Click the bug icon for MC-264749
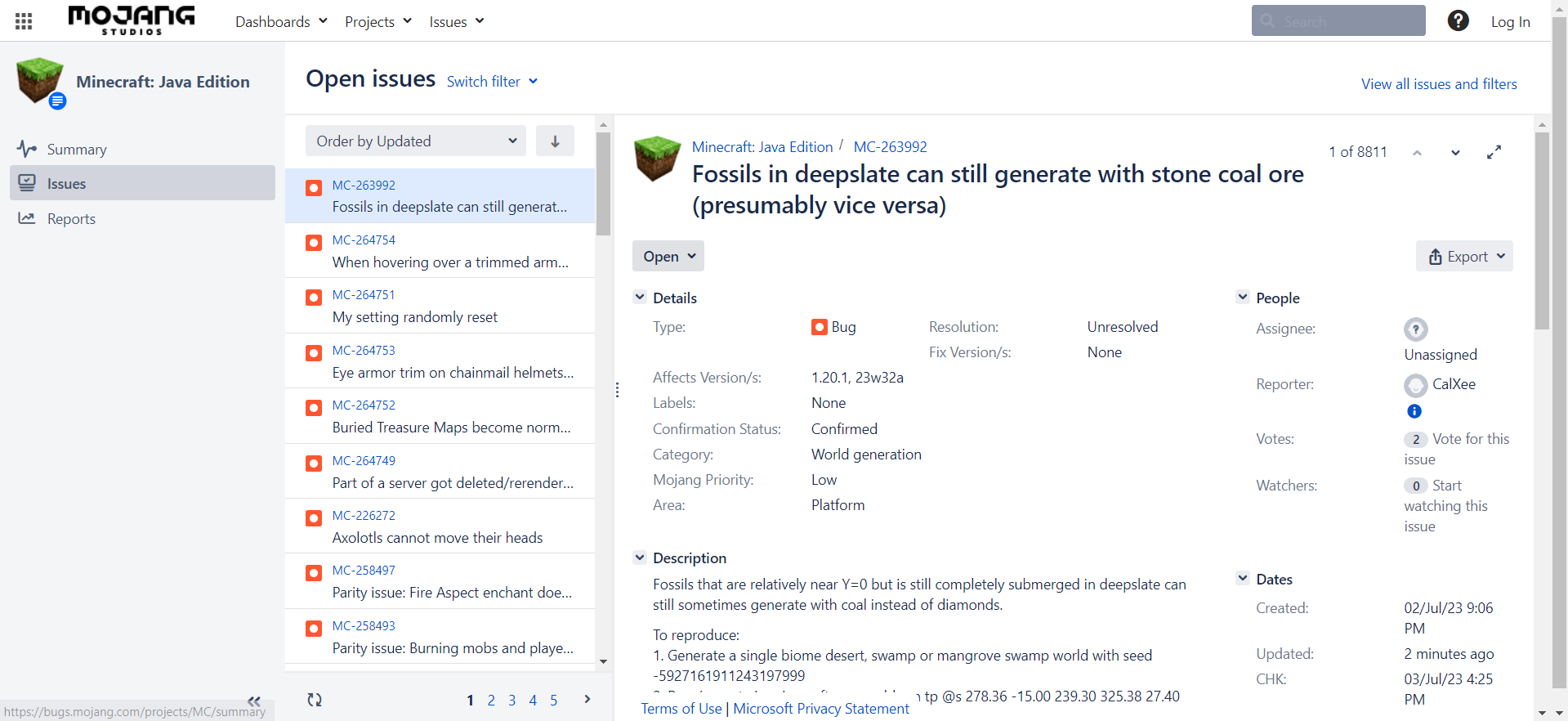This screenshot has height=721, width=1568. point(314,463)
